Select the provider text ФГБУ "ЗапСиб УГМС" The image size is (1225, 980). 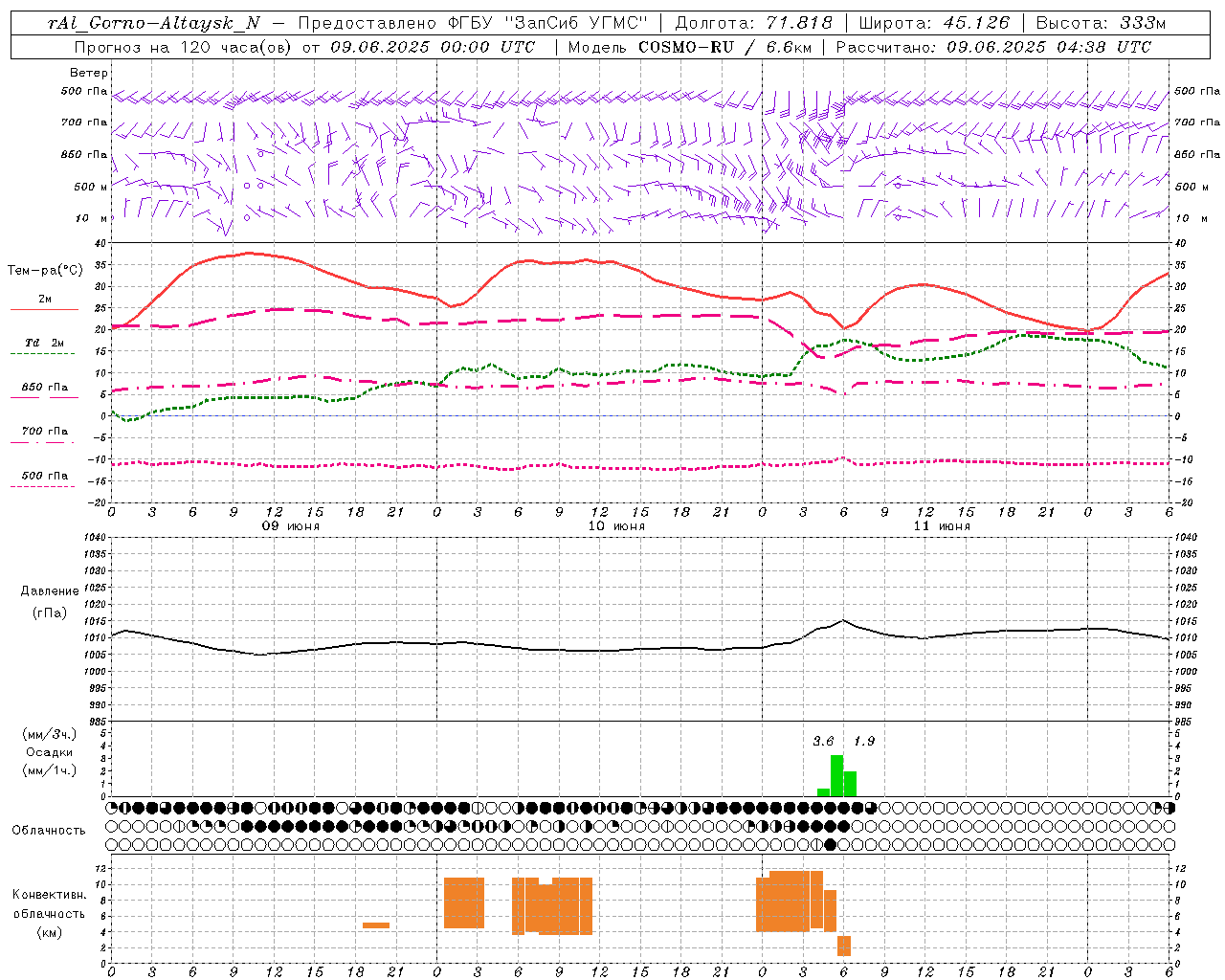(x=549, y=23)
